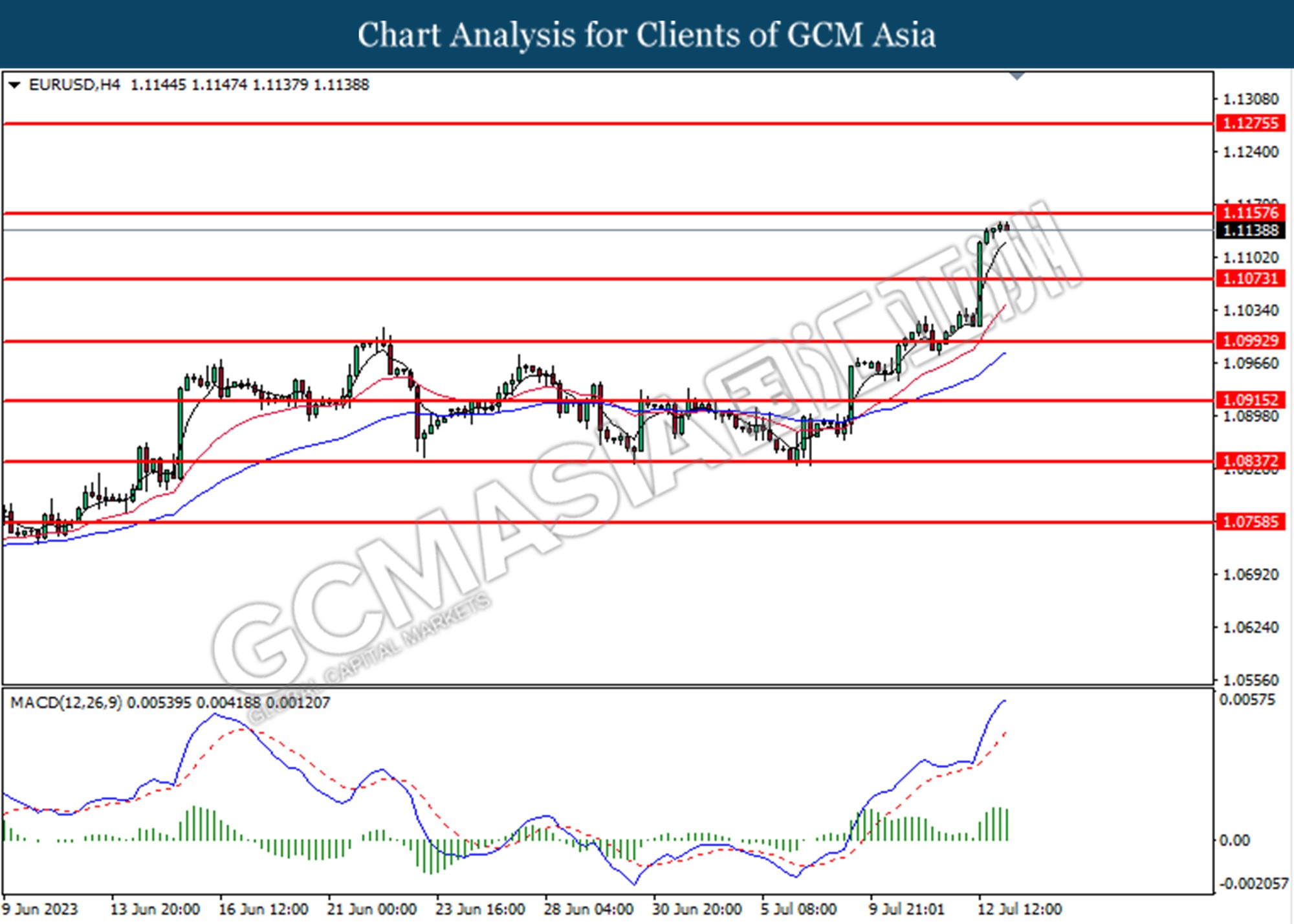Click the 23 Jun 16:00 time label
1294x924 pixels.
[480, 909]
